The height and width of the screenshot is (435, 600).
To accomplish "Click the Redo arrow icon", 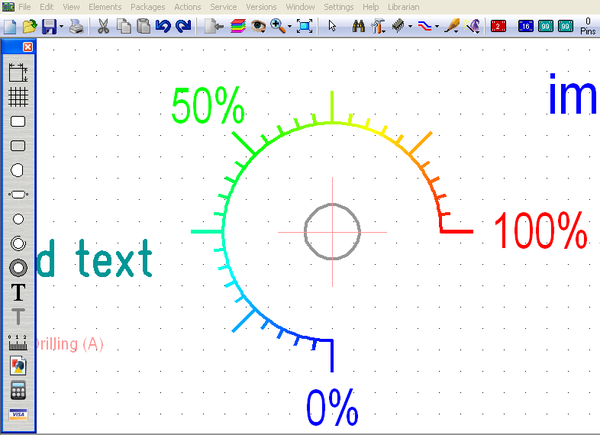I will [x=182, y=25].
